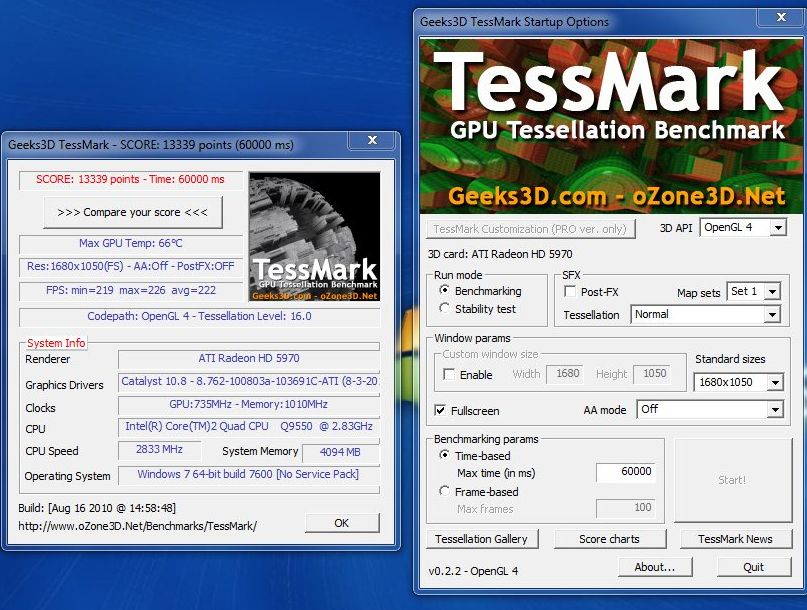
Task: Enable the Post-FX checkbox
Action: (x=570, y=291)
